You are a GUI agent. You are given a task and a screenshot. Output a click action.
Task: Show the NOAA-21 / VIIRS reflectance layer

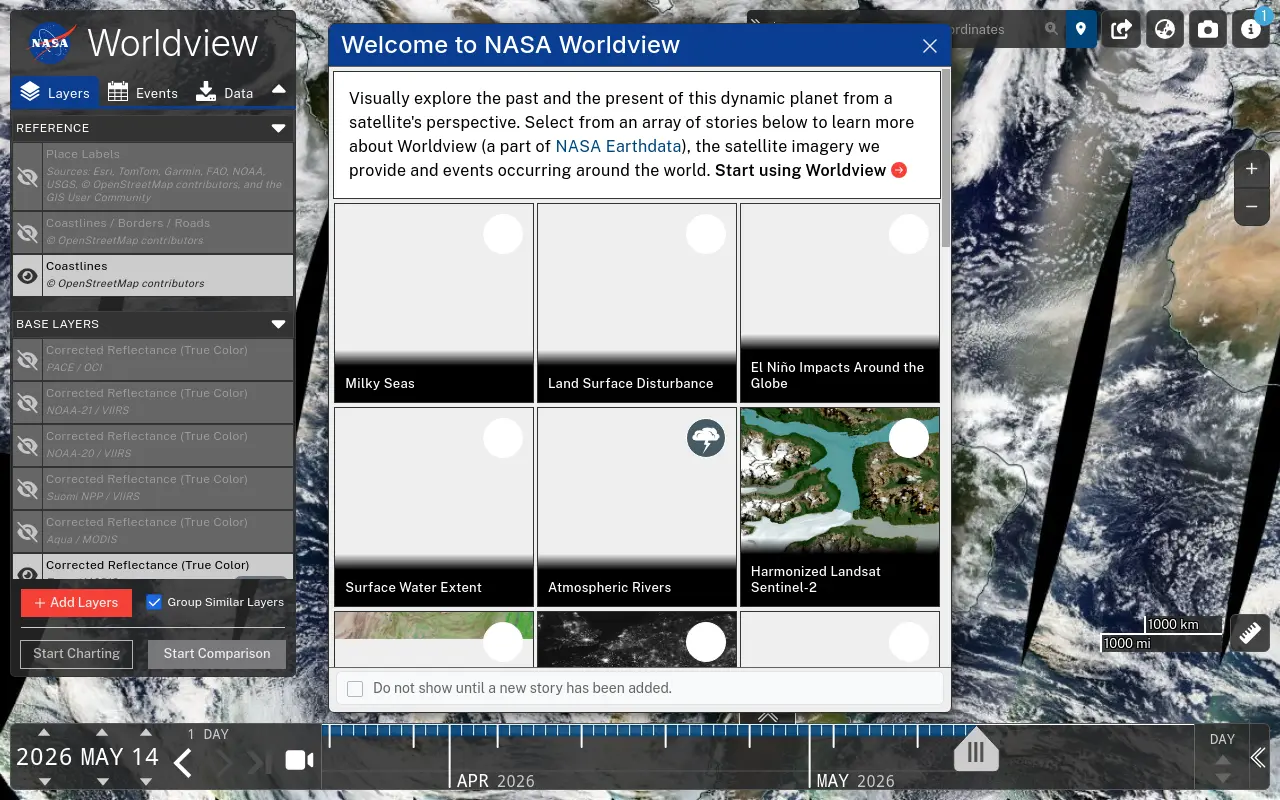[28, 402]
